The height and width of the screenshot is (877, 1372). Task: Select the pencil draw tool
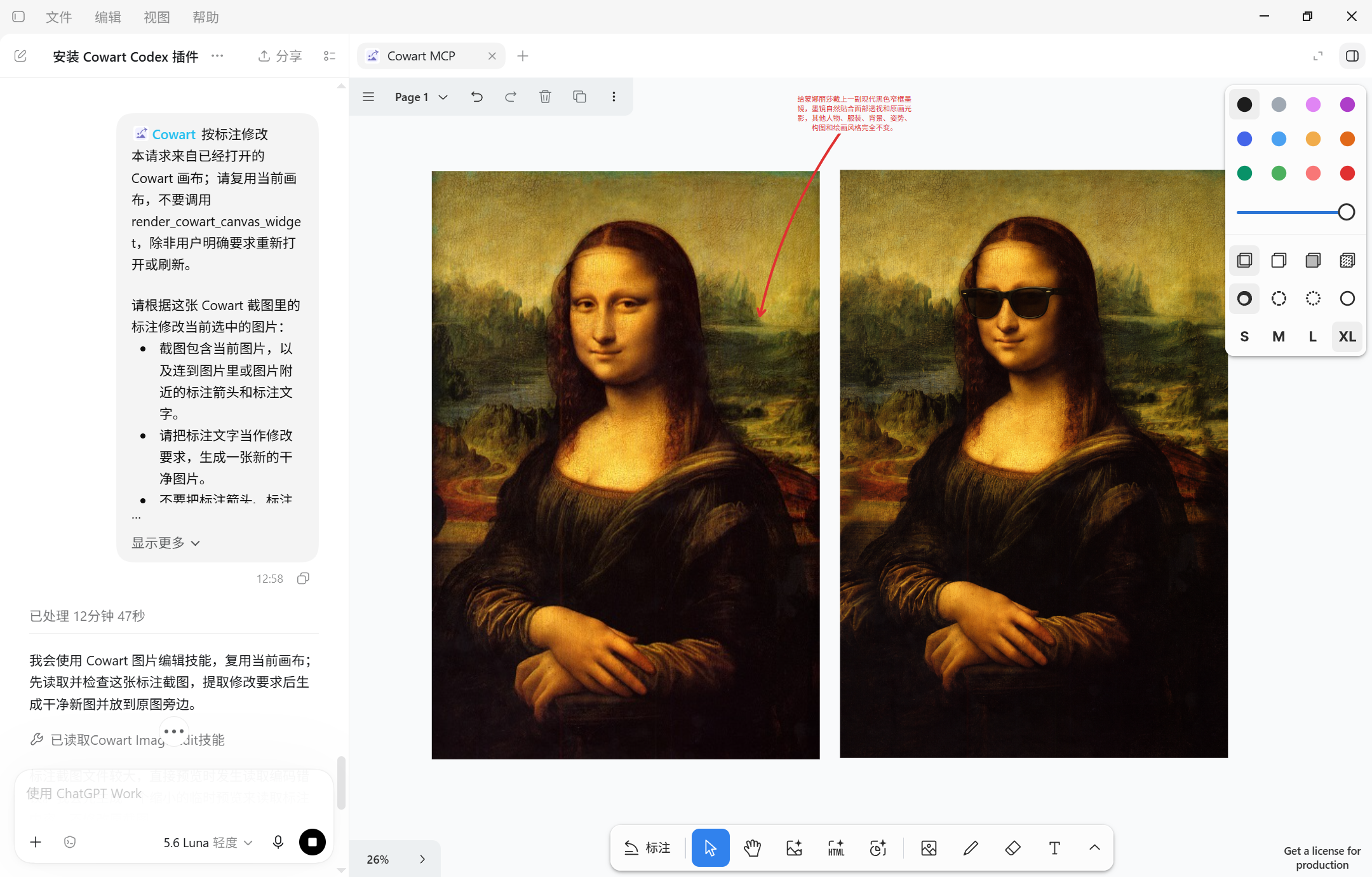[x=971, y=848]
